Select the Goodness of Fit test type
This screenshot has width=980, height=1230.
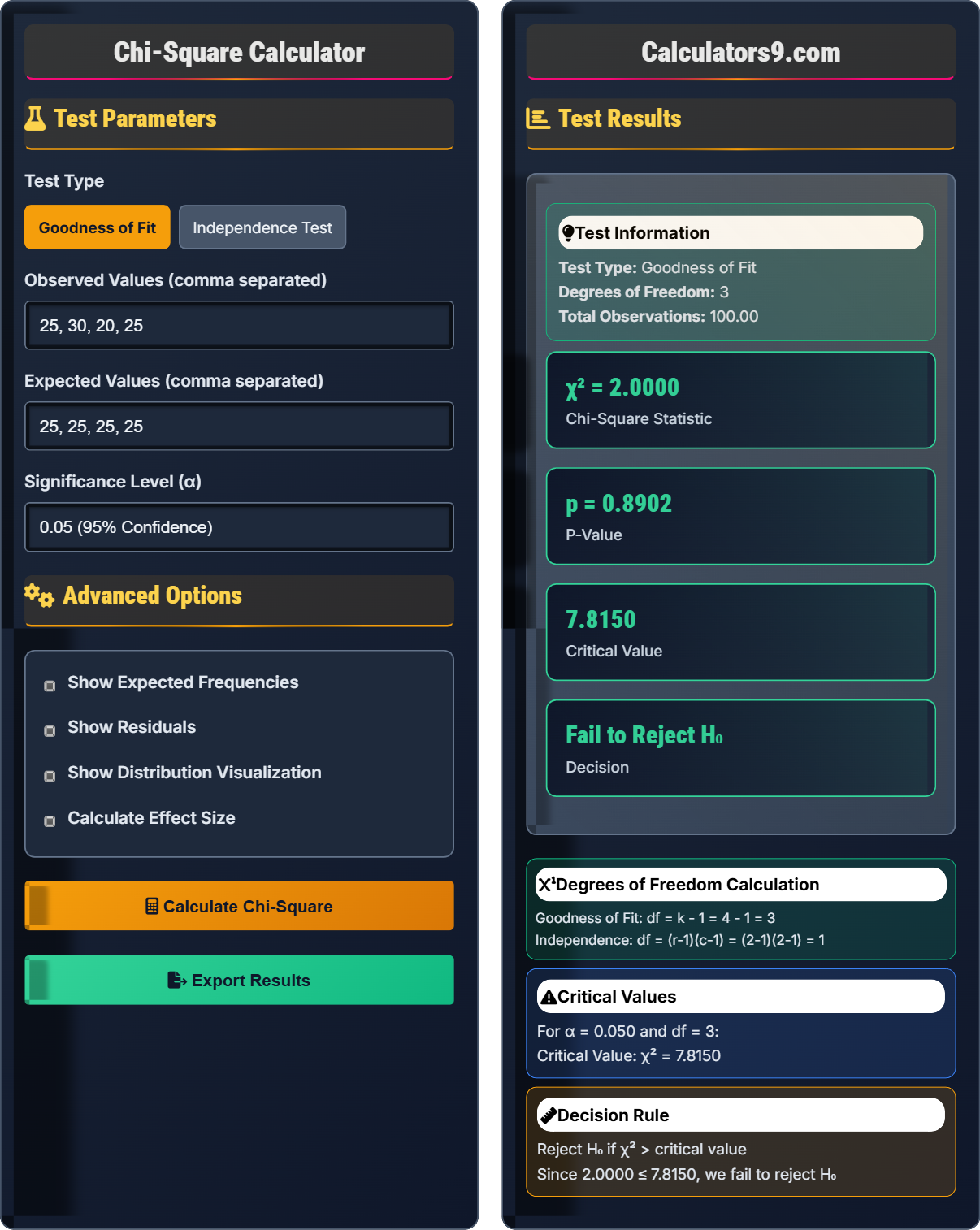(98, 227)
